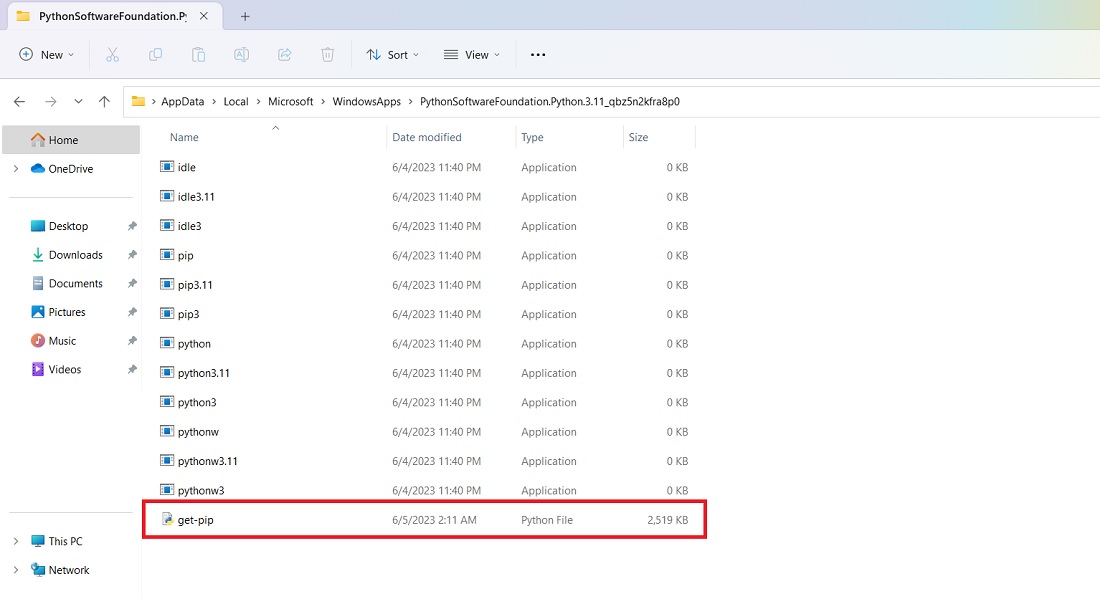Click the Cut scissors icon in toolbar
Screen dimensions: 1100x599
click(x=112, y=55)
